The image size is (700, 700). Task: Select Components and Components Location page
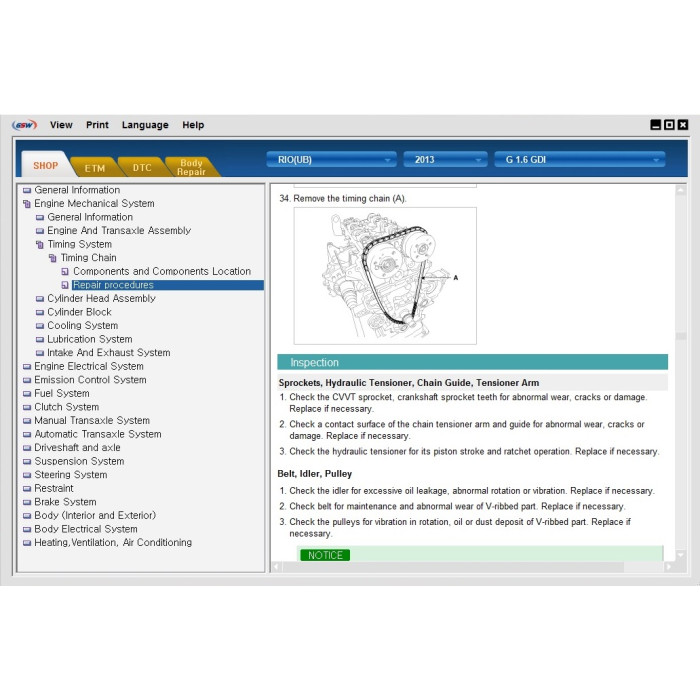click(162, 271)
